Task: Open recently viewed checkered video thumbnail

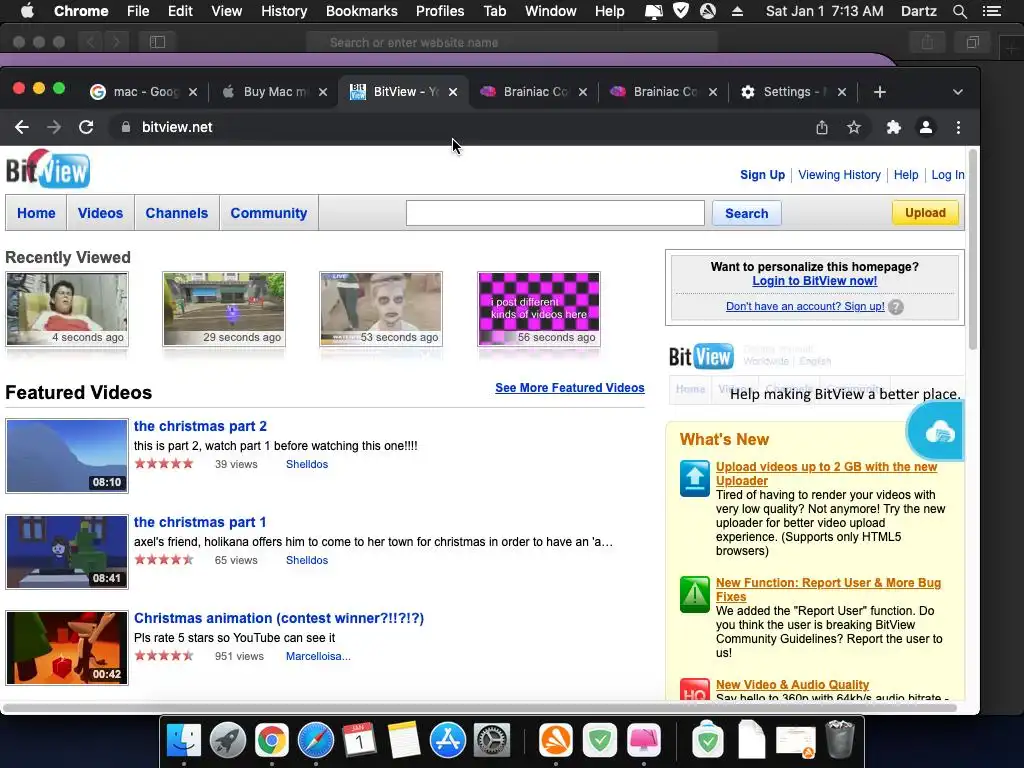Action: 539,309
